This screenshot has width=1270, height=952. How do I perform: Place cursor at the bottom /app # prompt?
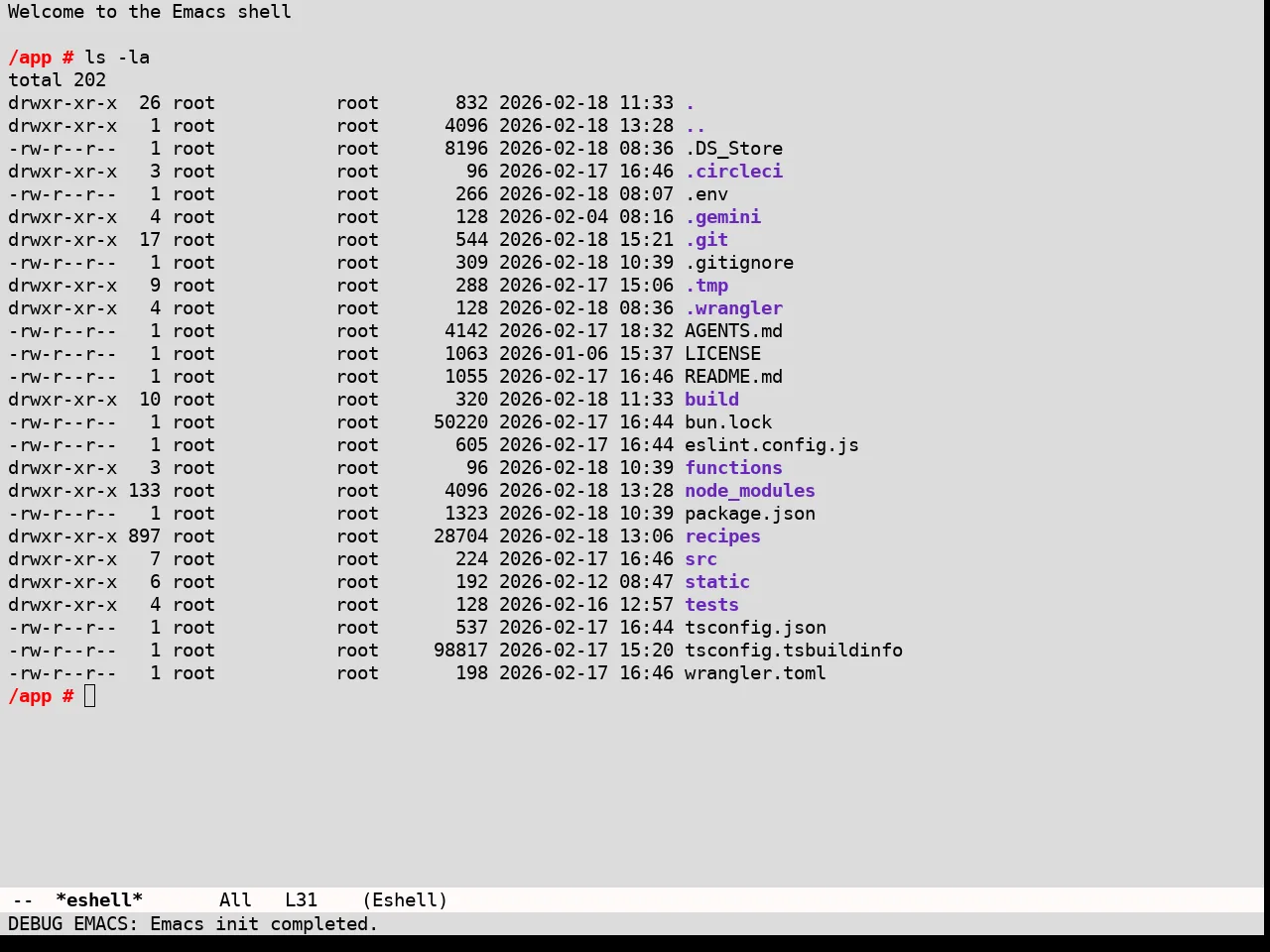coord(90,696)
